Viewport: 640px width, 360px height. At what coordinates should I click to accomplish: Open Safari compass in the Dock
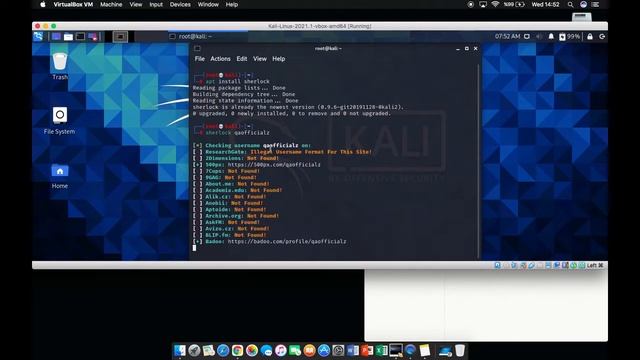point(223,350)
